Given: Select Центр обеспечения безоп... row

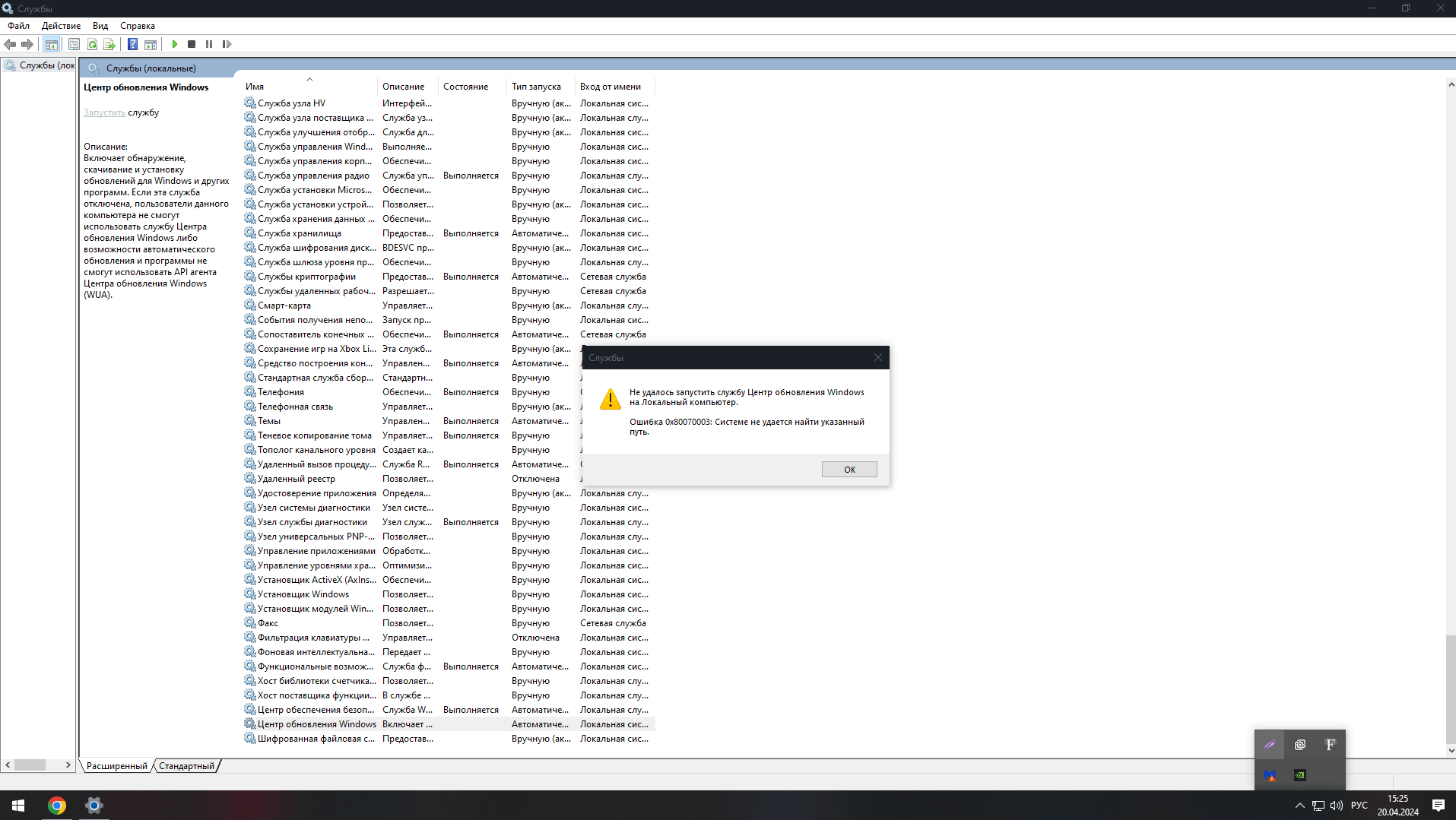Looking at the screenshot, I should point(449,710).
